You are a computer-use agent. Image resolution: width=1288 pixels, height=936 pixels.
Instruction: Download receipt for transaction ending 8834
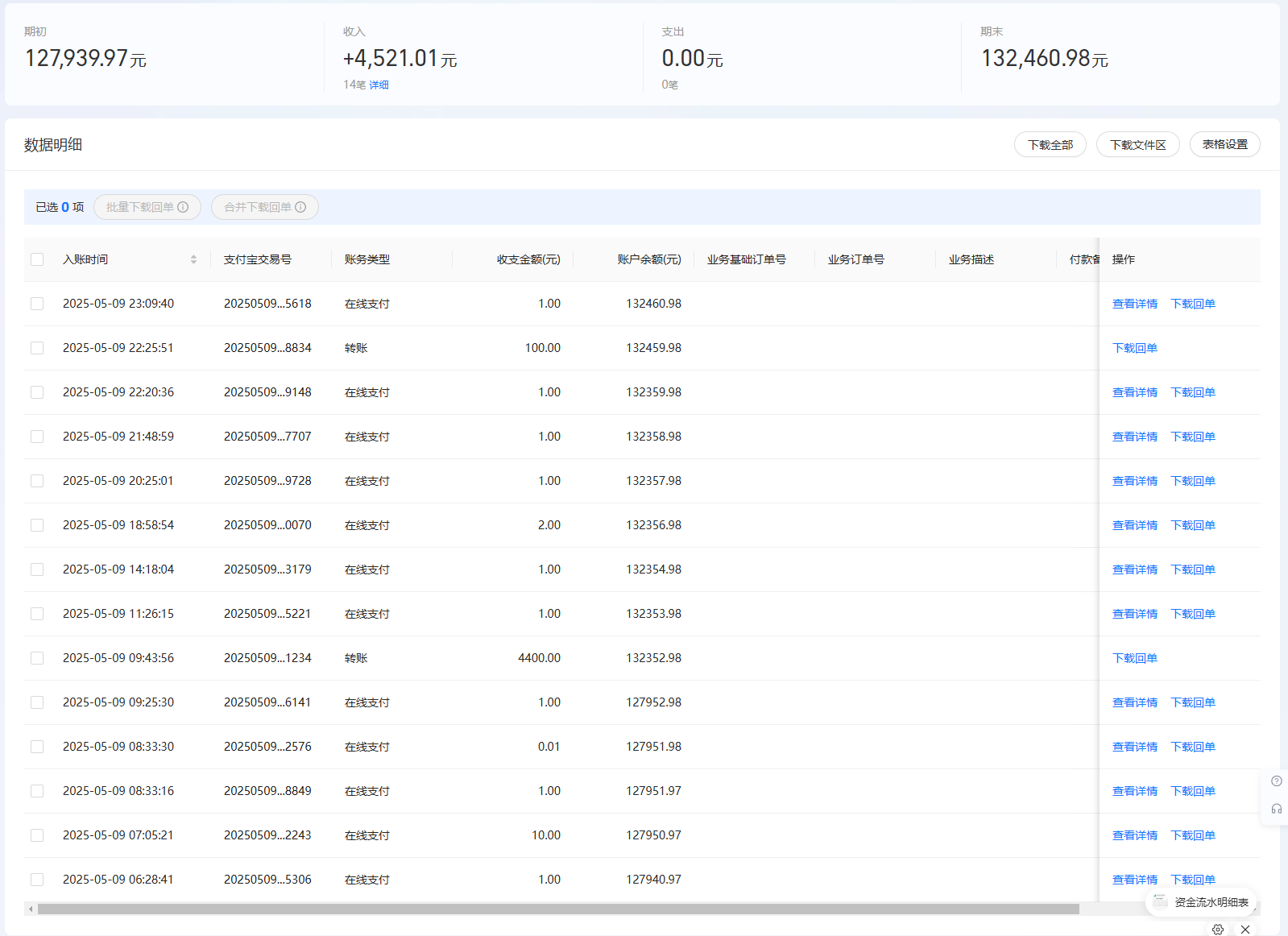(x=1134, y=348)
